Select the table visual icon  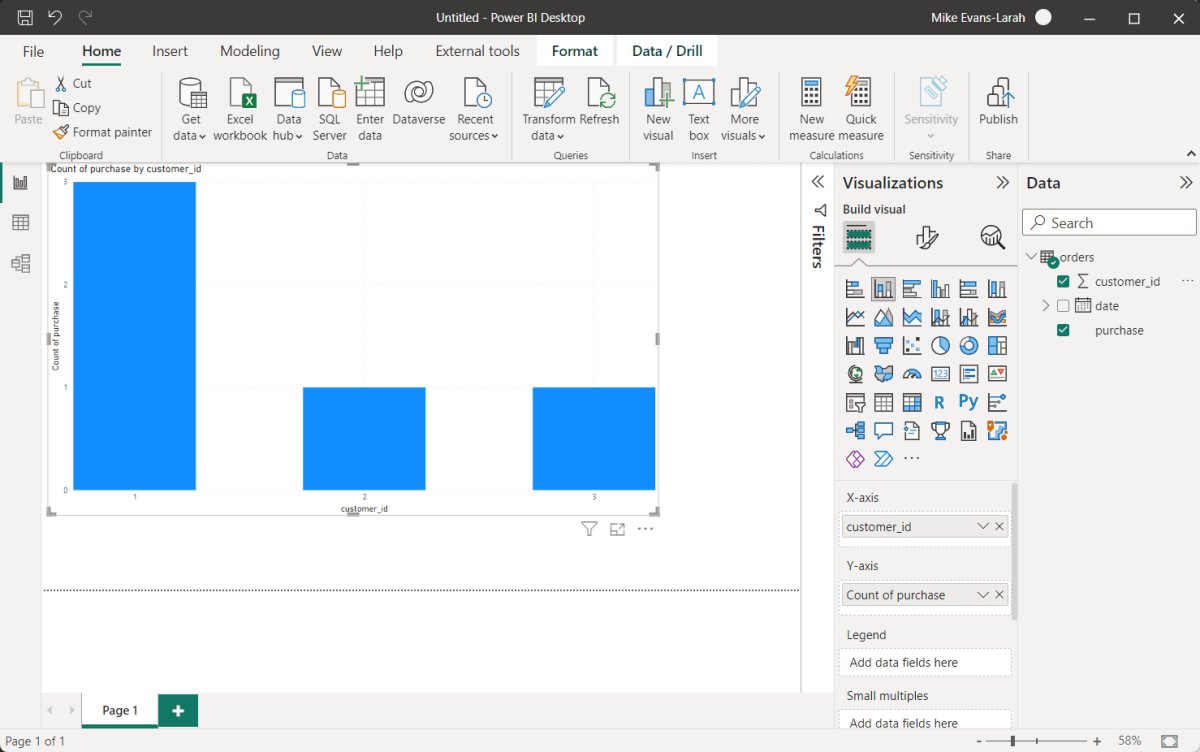[x=883, y=402]
